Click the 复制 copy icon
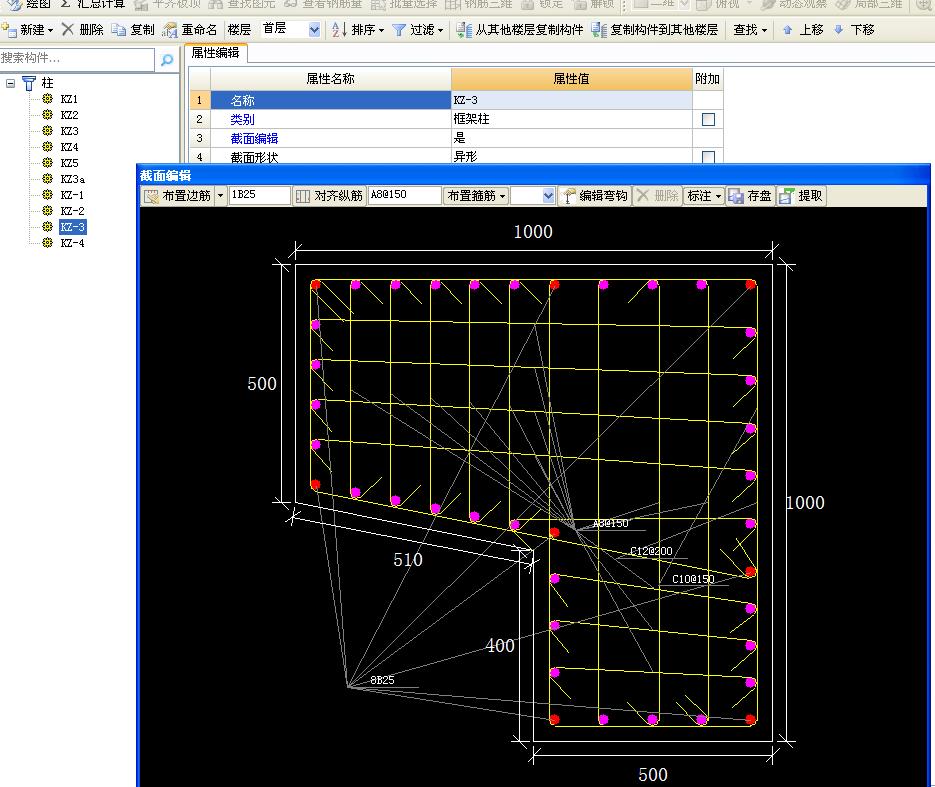This screenshot has height=787, width=935. click(119, 29)
